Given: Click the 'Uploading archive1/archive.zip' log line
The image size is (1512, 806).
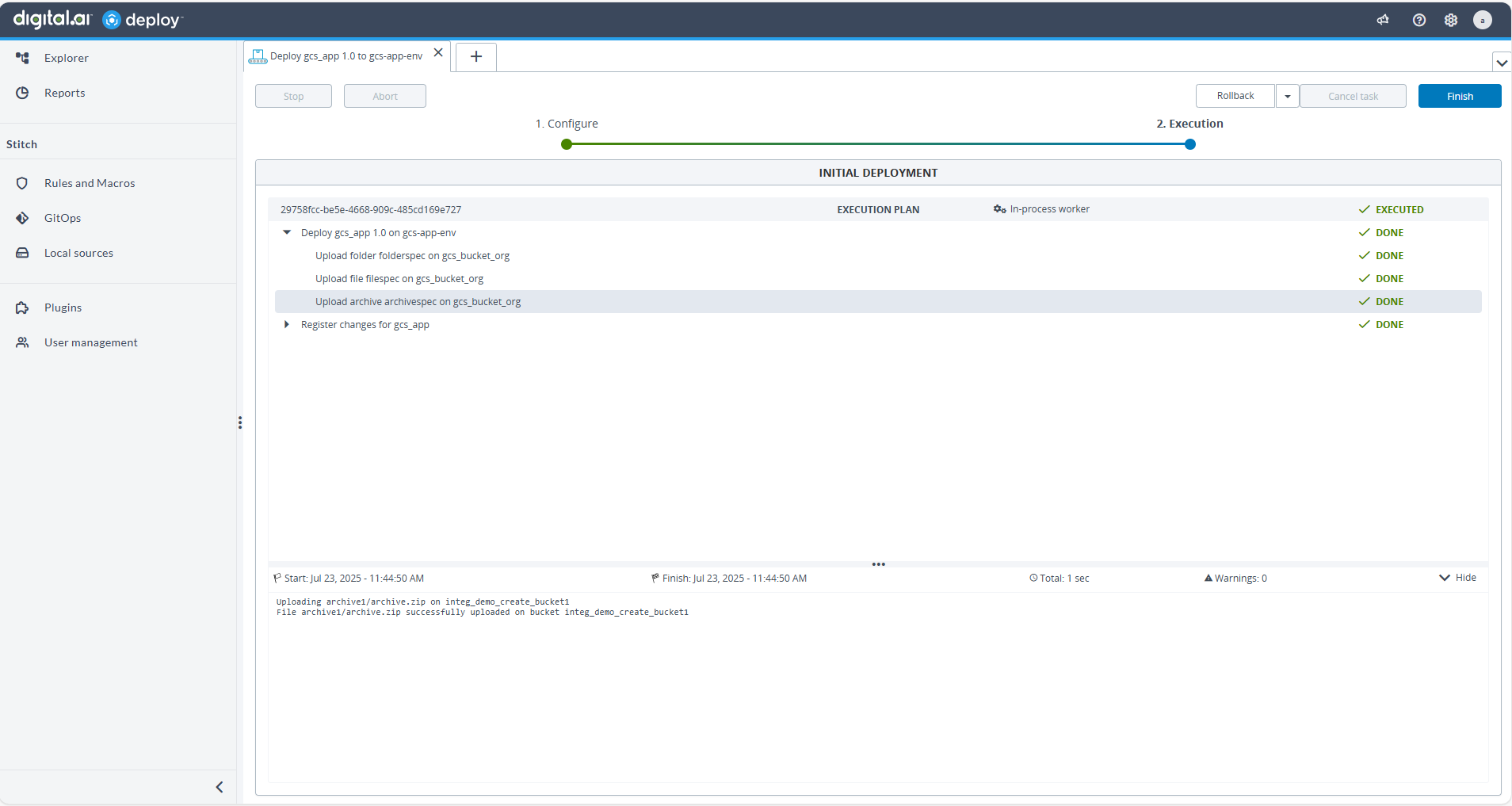Looking at the screenshot, I should 422,602.
